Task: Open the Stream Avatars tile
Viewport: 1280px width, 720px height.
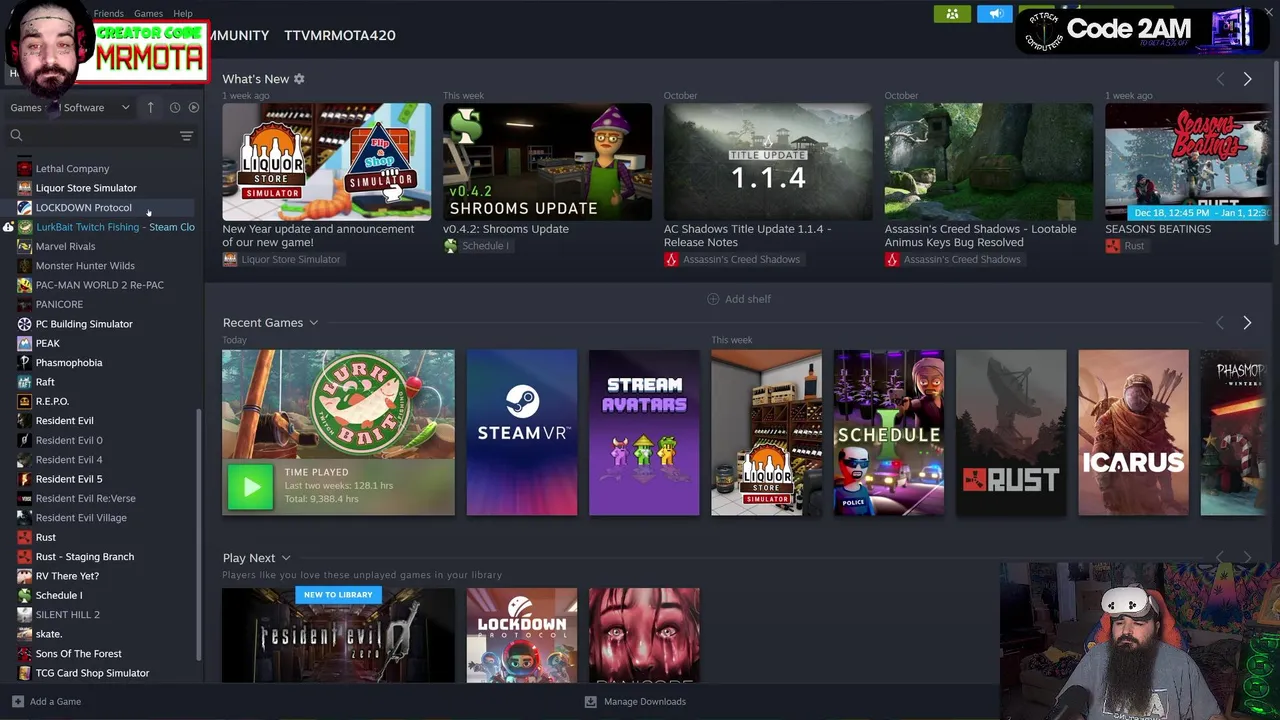Action: click(644, 433)
